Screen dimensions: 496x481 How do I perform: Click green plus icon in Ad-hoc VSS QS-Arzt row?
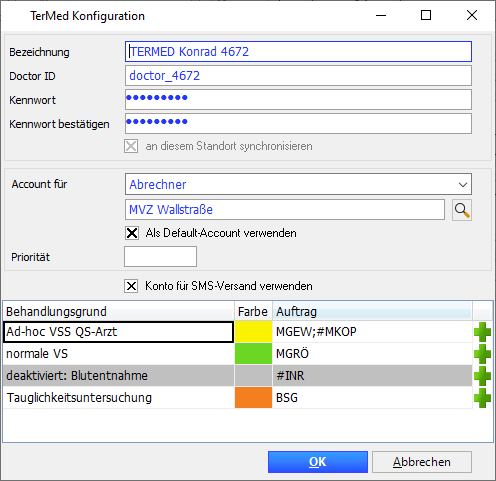click(x=482, y=332)
